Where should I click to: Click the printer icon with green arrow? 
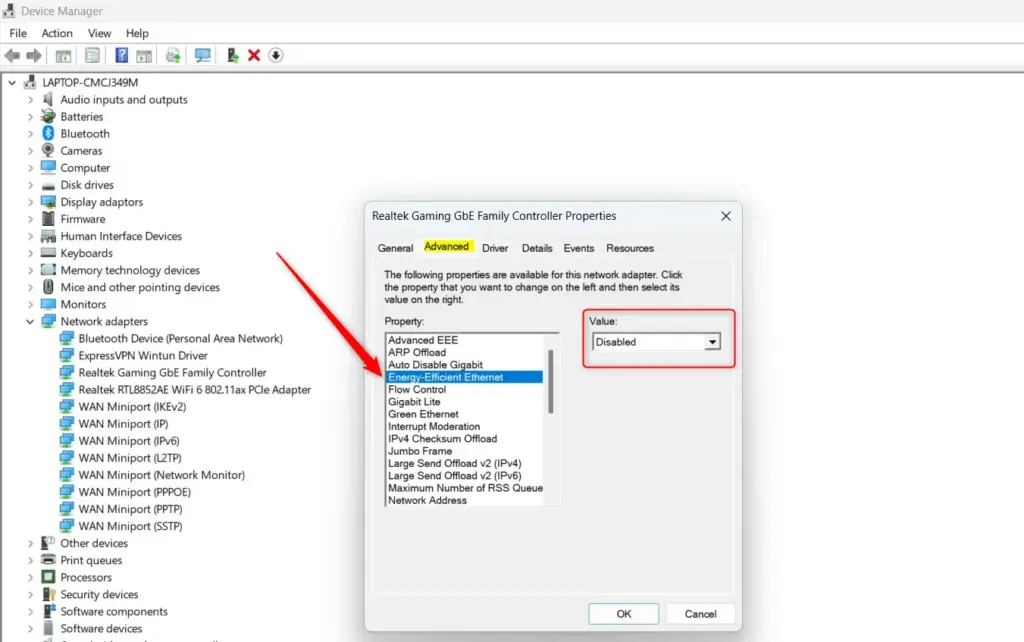point(173,56)
